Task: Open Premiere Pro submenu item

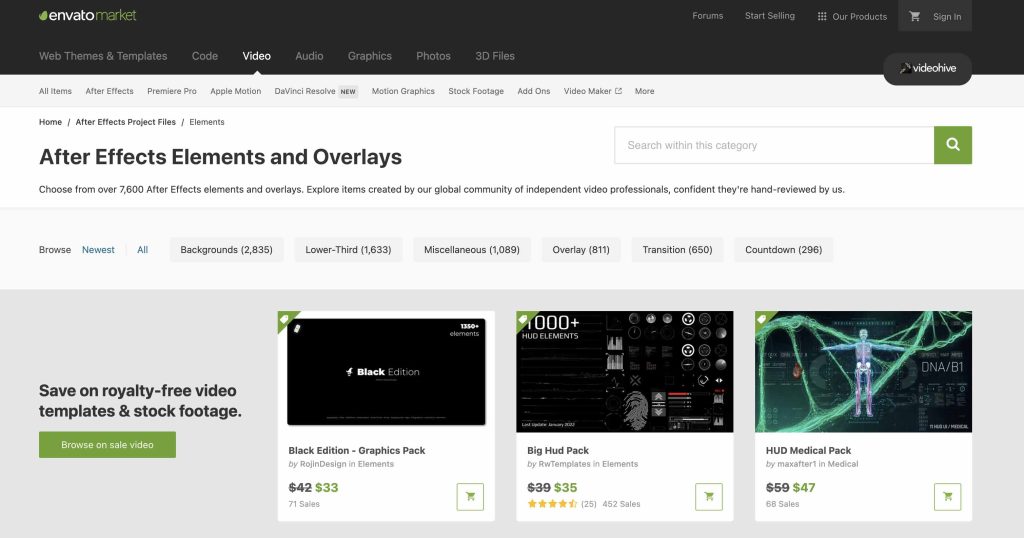Action: 172,91
